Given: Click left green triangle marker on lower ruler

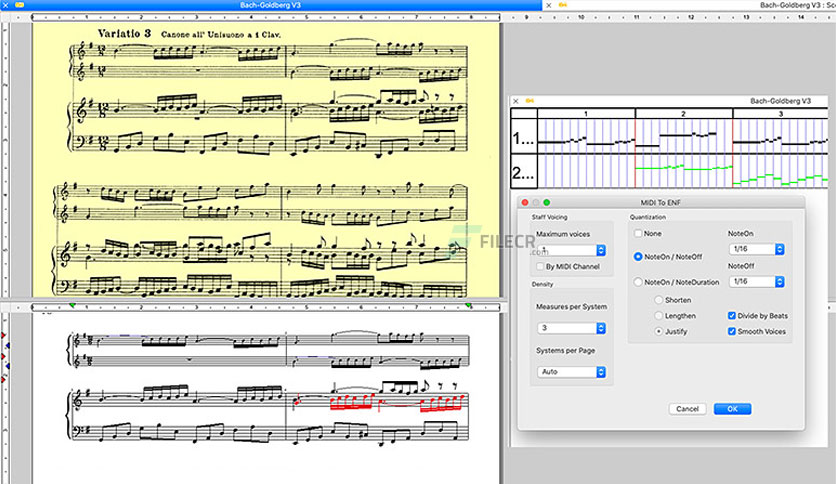Looking at the screenshot, I should [x=73, y=305].
